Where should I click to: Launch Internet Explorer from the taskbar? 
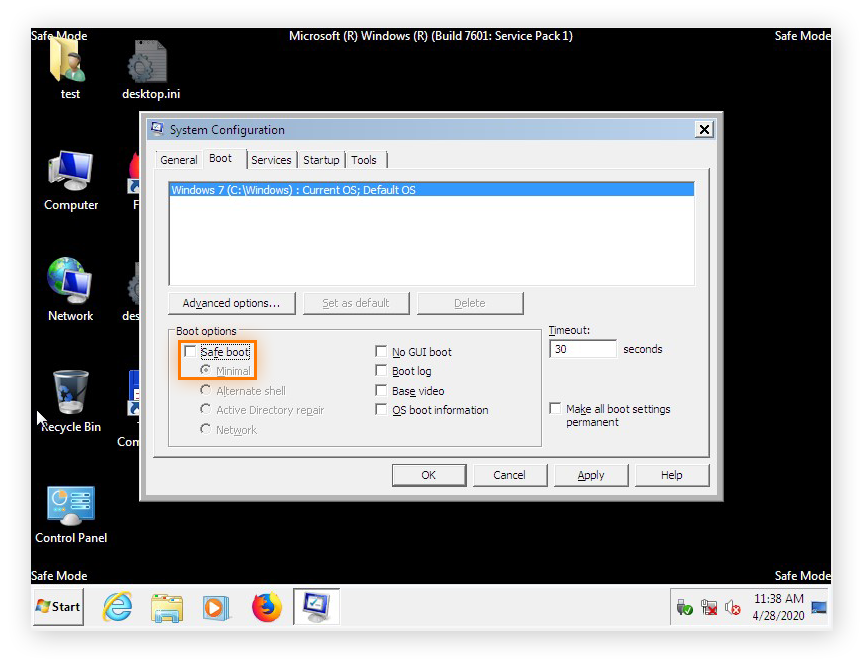[117, 607]
